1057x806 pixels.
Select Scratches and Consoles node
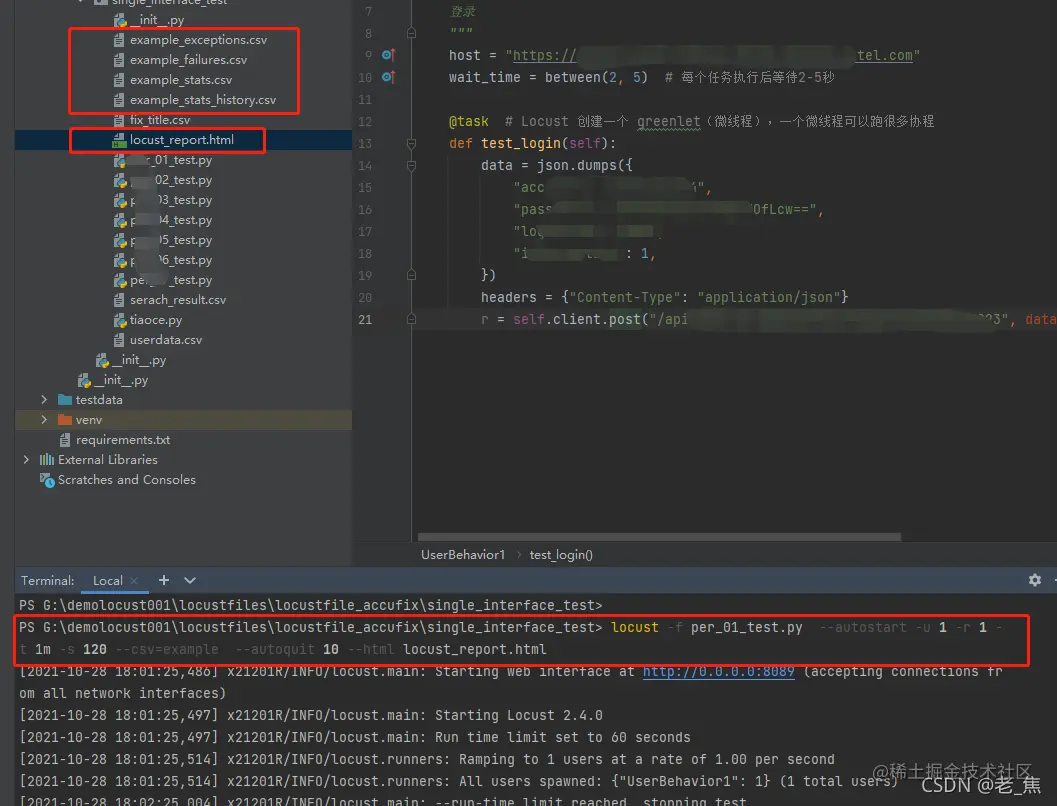(127, 480)
